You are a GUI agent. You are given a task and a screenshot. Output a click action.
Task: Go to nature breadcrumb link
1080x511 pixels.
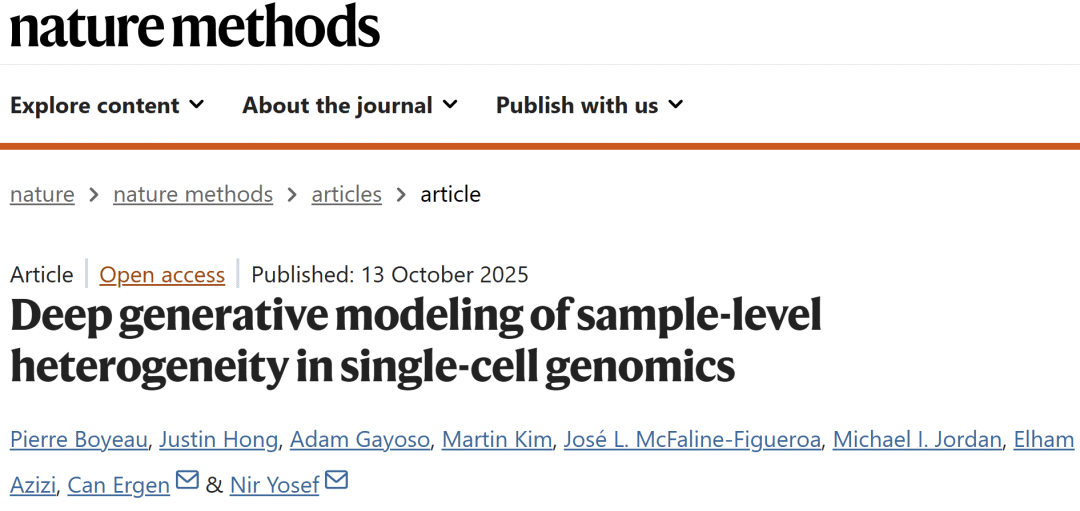tap(42, 194)
